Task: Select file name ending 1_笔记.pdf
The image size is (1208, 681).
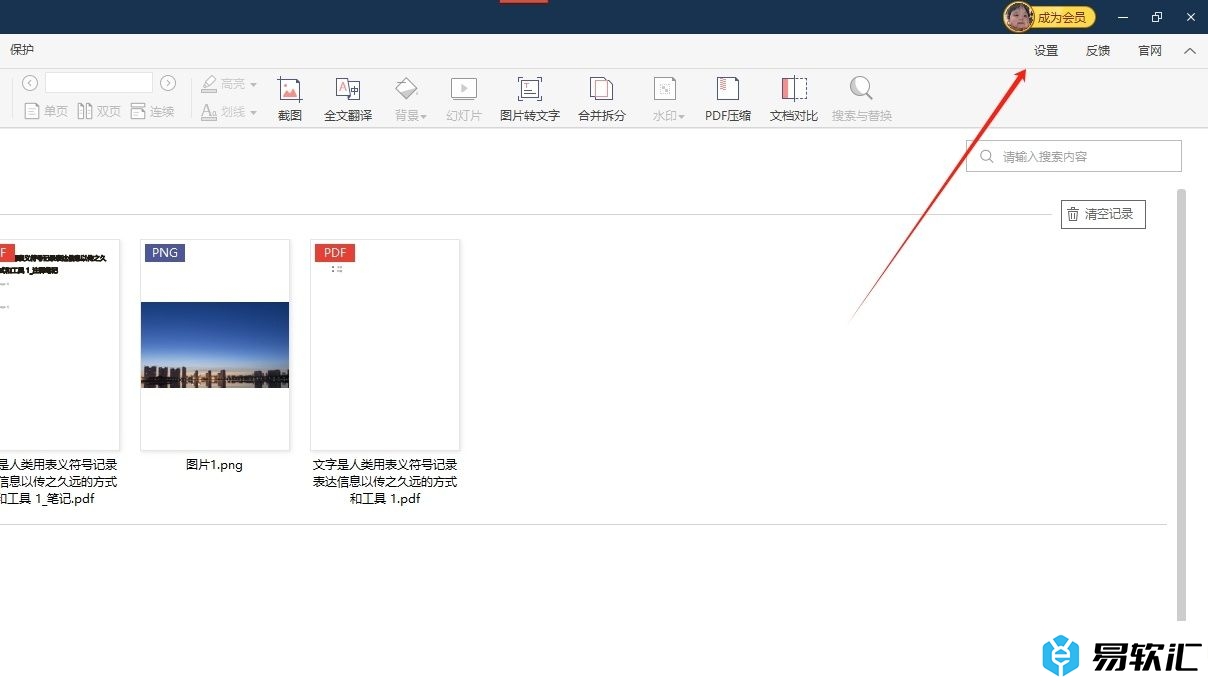Action: tap(59, 482)
